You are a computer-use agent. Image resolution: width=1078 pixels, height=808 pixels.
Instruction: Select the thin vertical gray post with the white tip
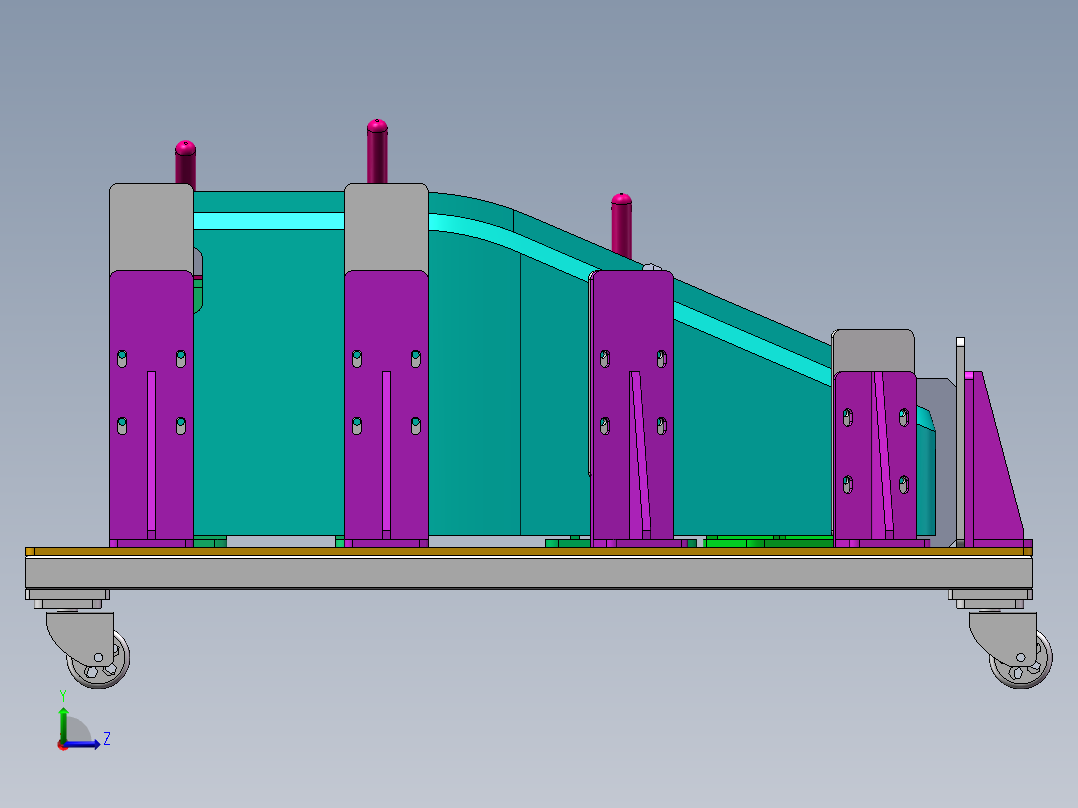(960, 442)
